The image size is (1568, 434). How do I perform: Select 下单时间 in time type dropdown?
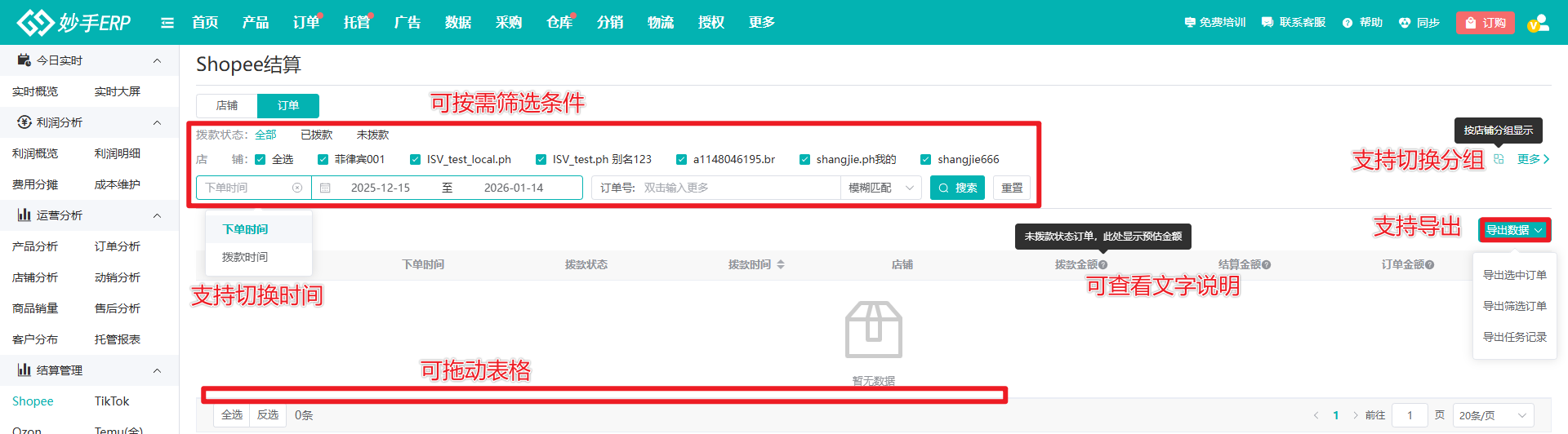(x=259, y=229)
